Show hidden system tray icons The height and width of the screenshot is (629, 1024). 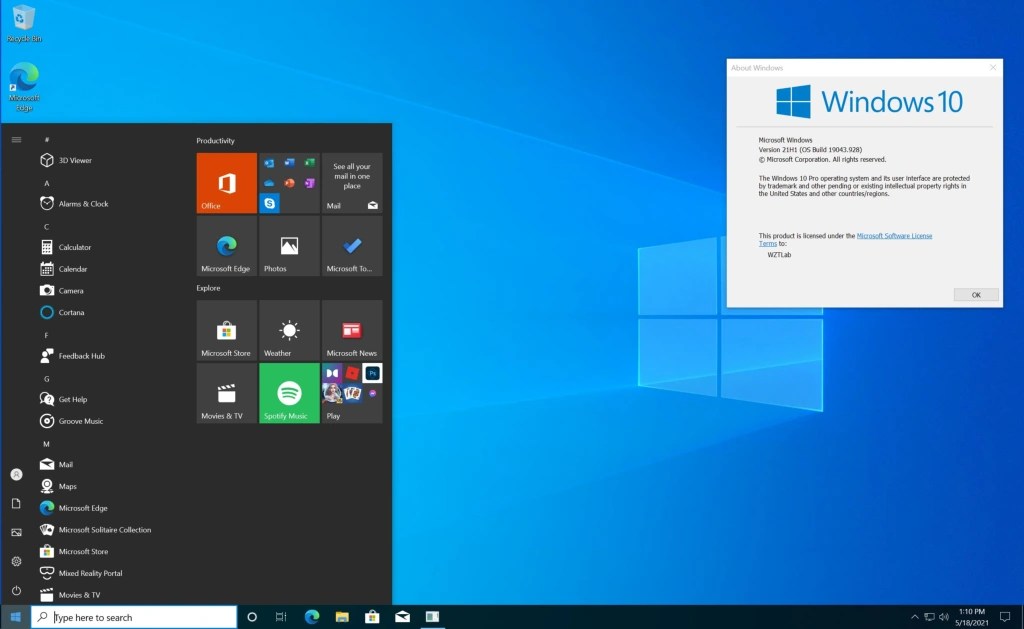click(914, 617)
